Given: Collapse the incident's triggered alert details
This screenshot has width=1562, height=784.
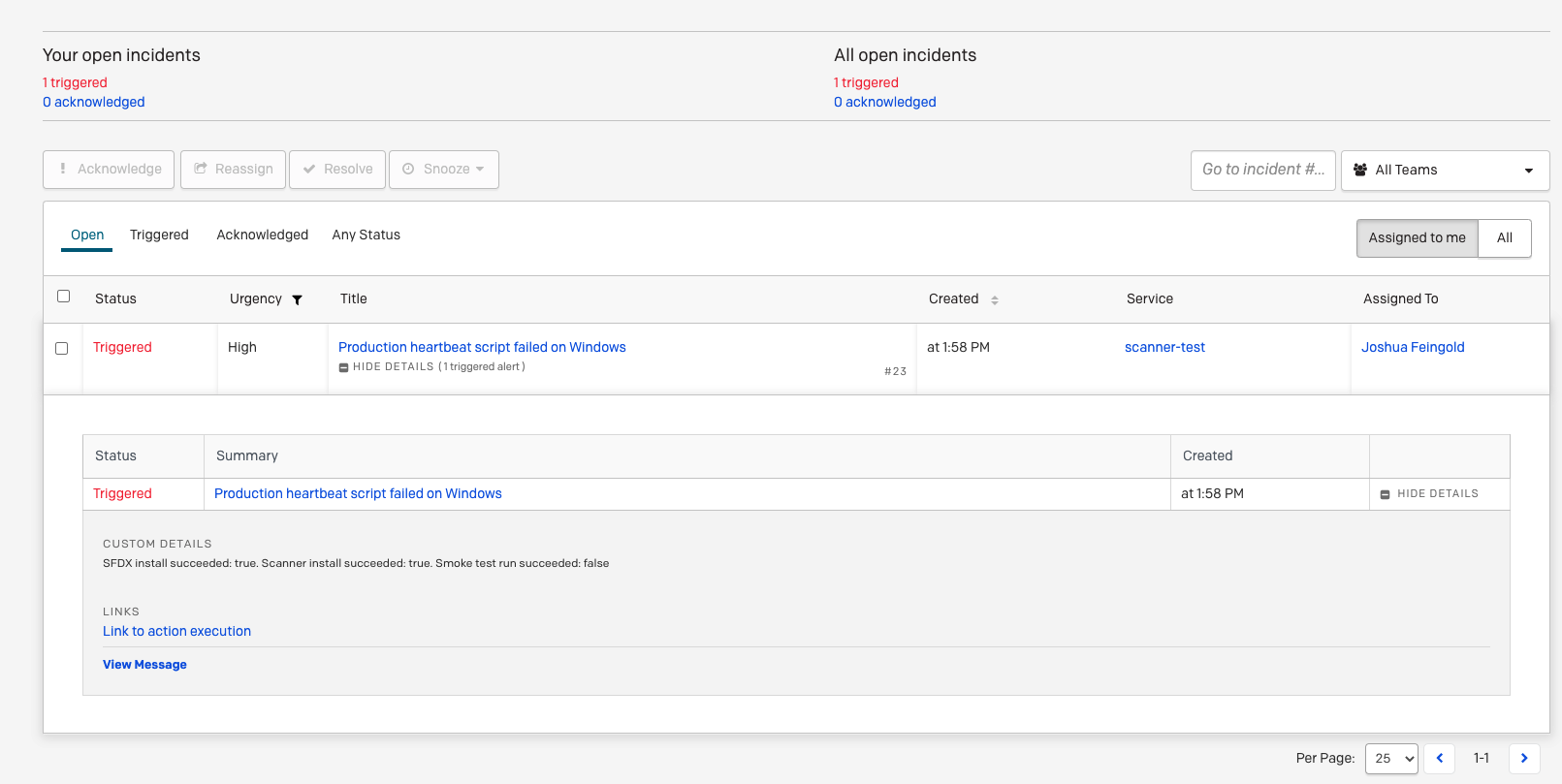Looking at the screenshot, I should 431,367.
